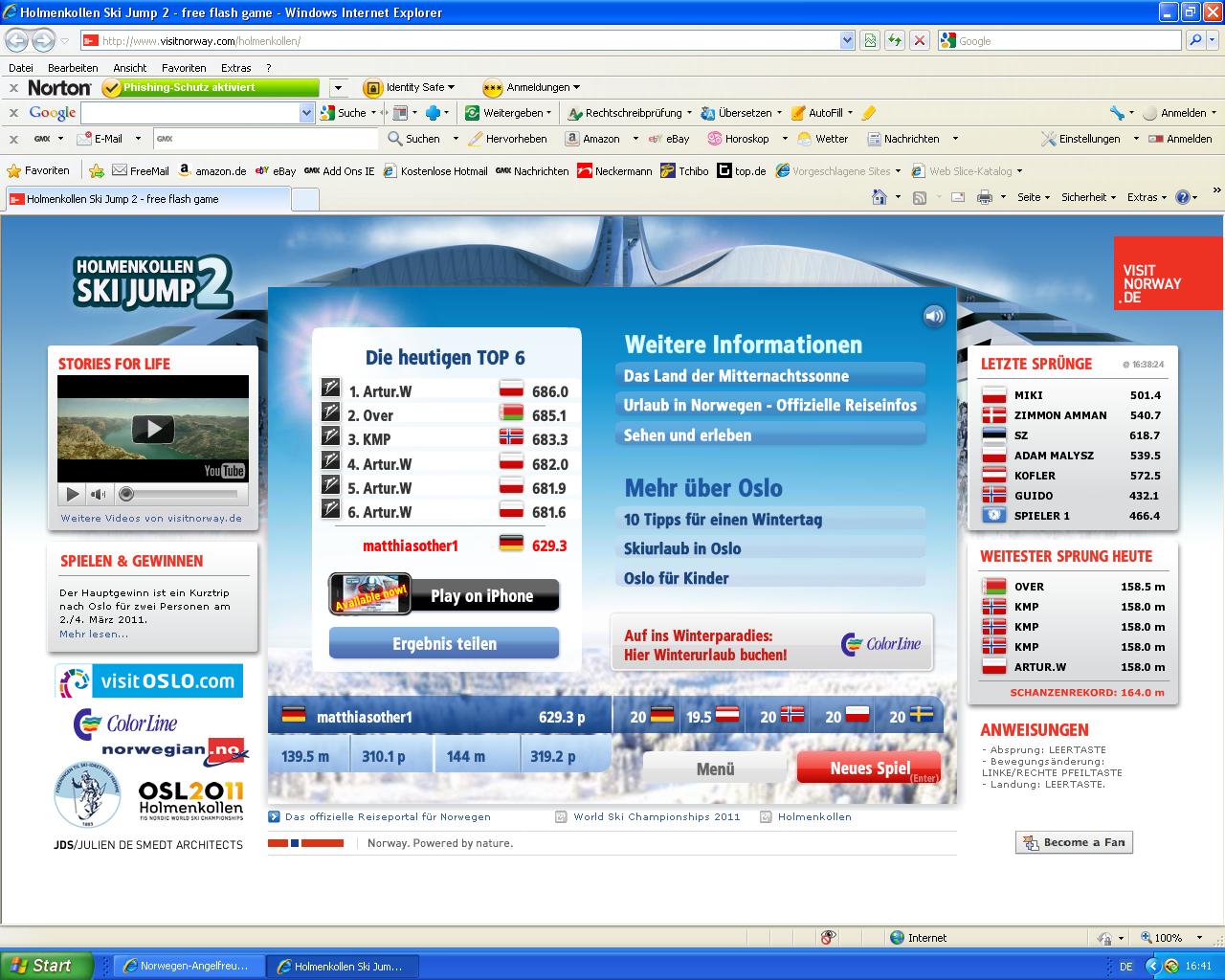Open the Favoriten star button
This screenshot has width=1225, height=980.
(x=38, y=170)
